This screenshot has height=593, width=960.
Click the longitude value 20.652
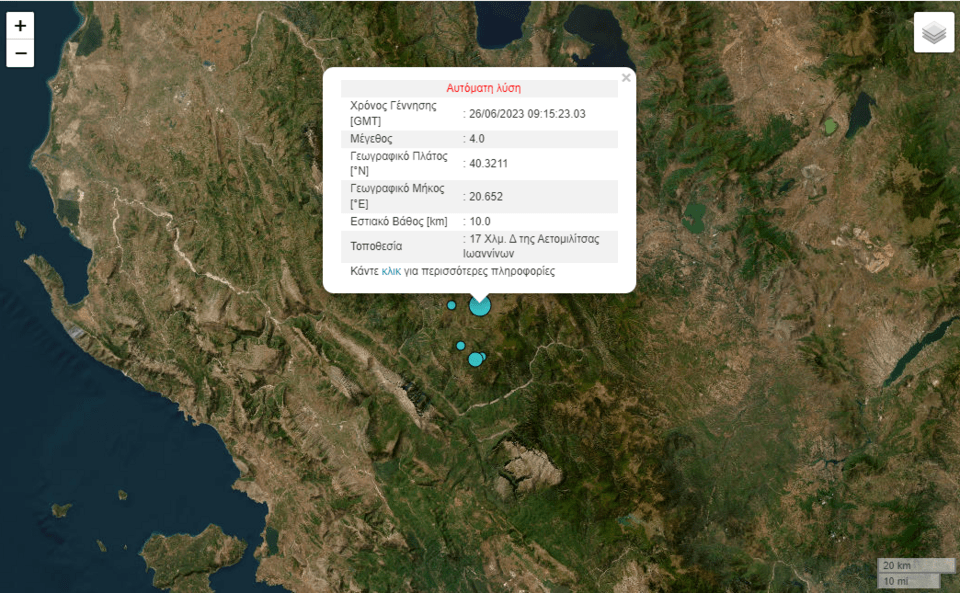click(486, 196)
